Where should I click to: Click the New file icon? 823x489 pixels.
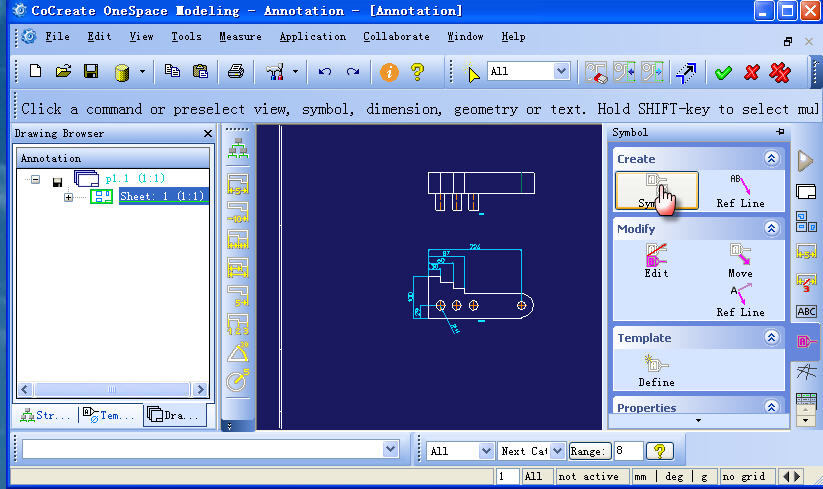click(35, 71)
